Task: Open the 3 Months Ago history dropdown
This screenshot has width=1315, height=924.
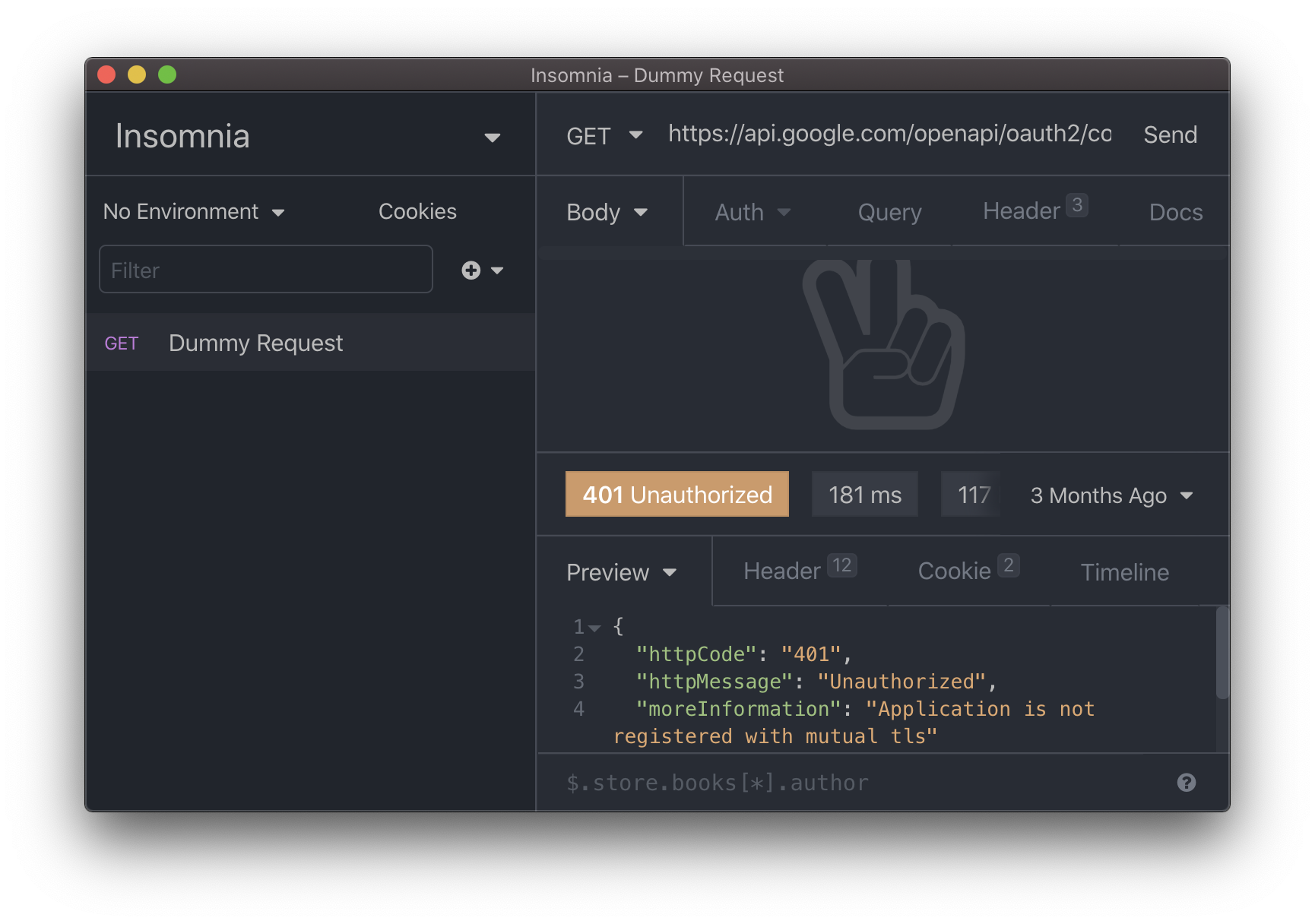Action: click(1111, 495)
